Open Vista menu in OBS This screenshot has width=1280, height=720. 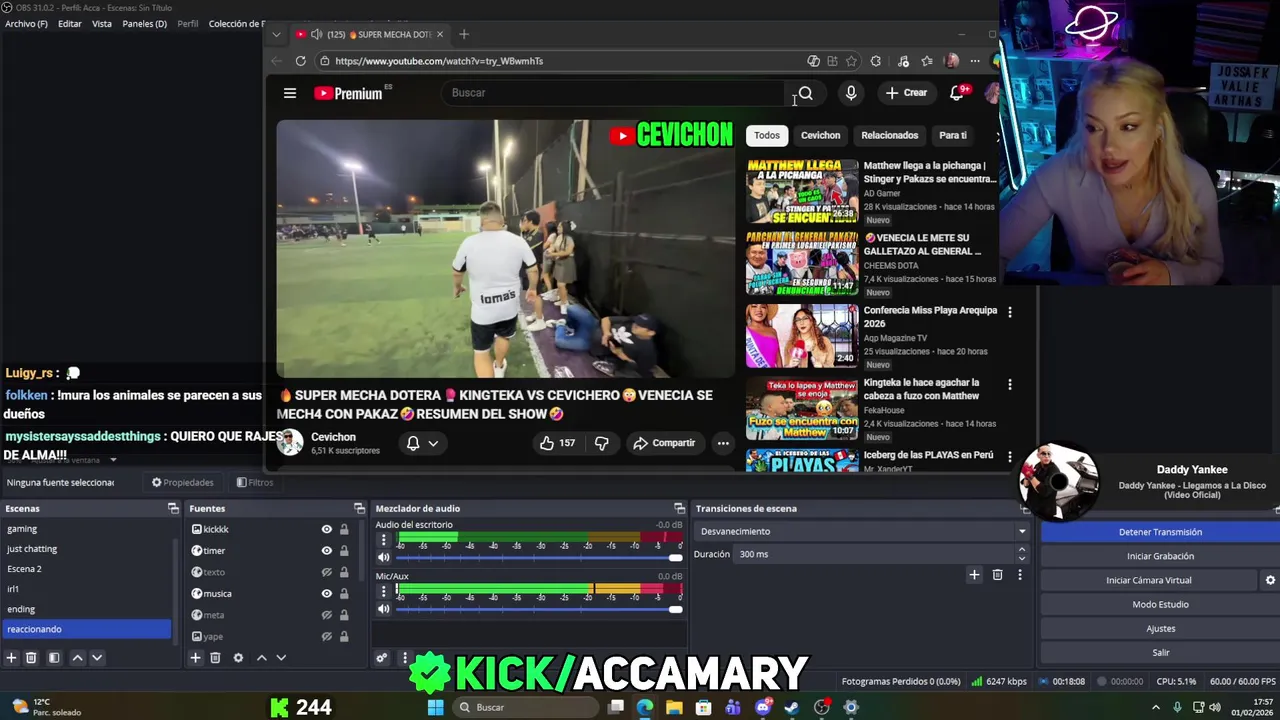(x=102, y=24)
